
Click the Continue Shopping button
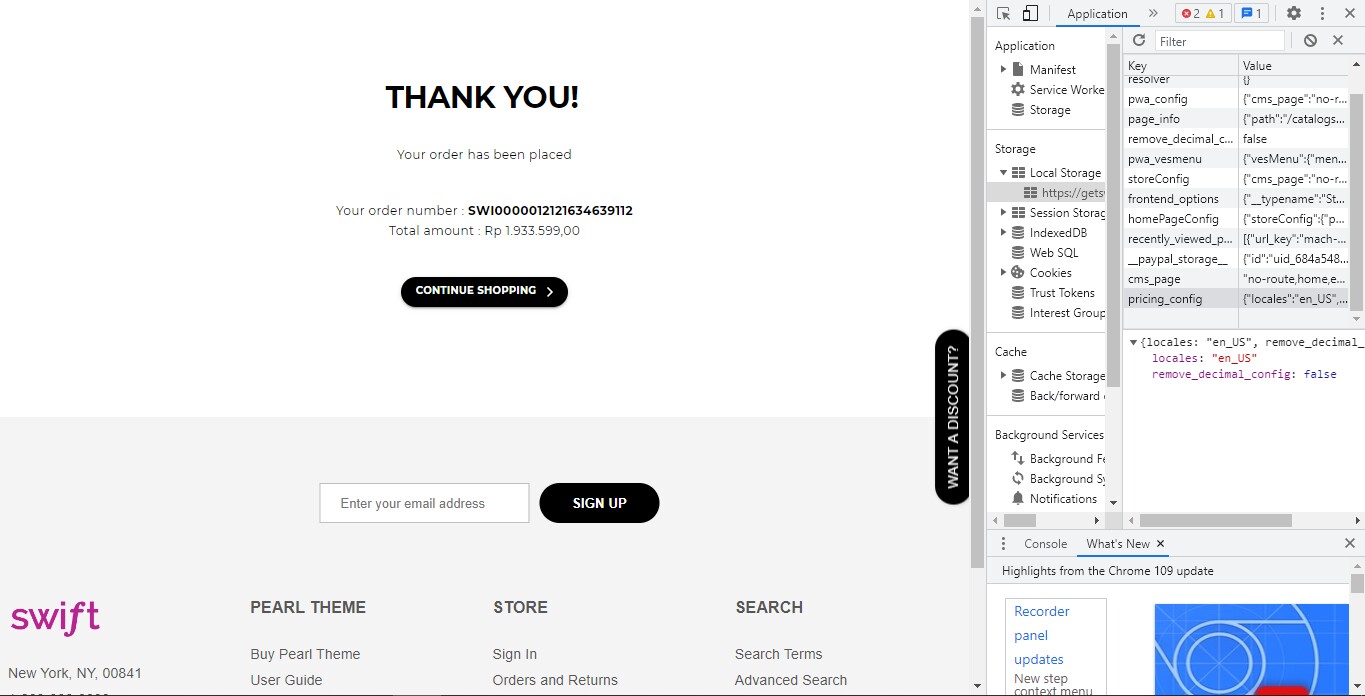point(484,291)
